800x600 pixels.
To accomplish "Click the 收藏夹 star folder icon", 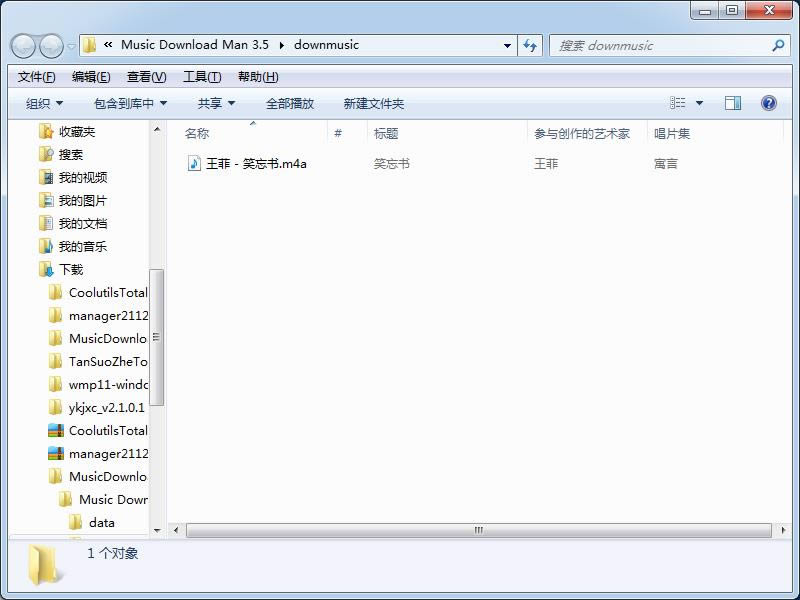I will click(46, 132).
